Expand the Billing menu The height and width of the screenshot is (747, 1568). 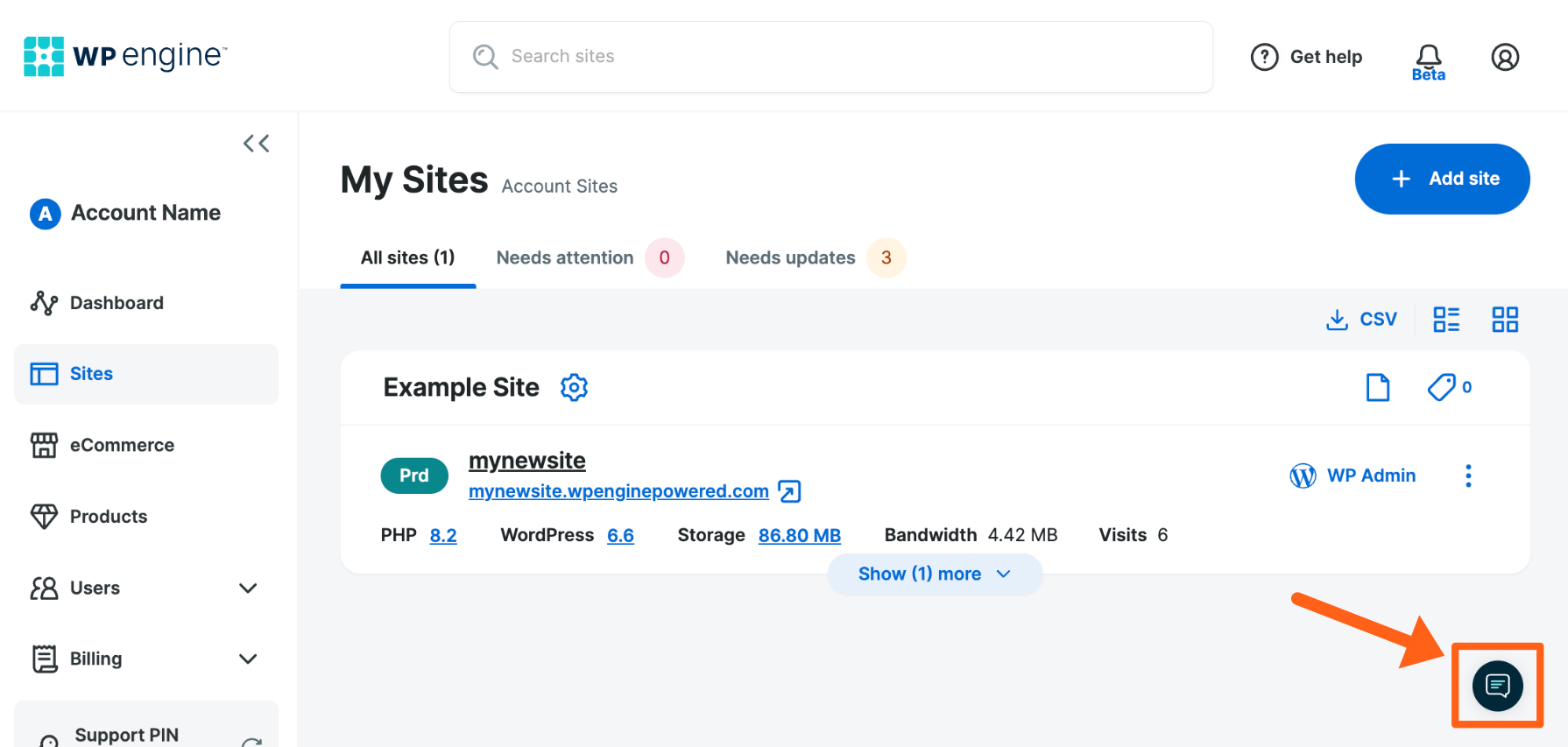pos(248,659)
